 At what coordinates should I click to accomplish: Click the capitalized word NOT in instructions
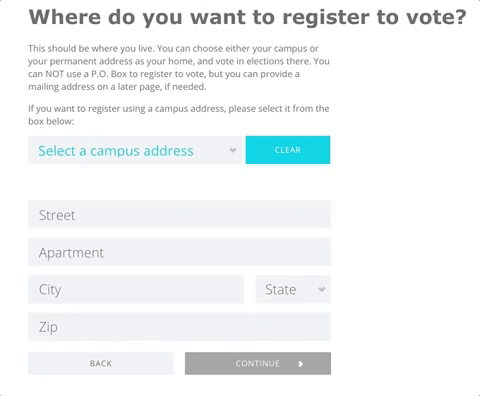pyautogui.click(x=54, y=74)
